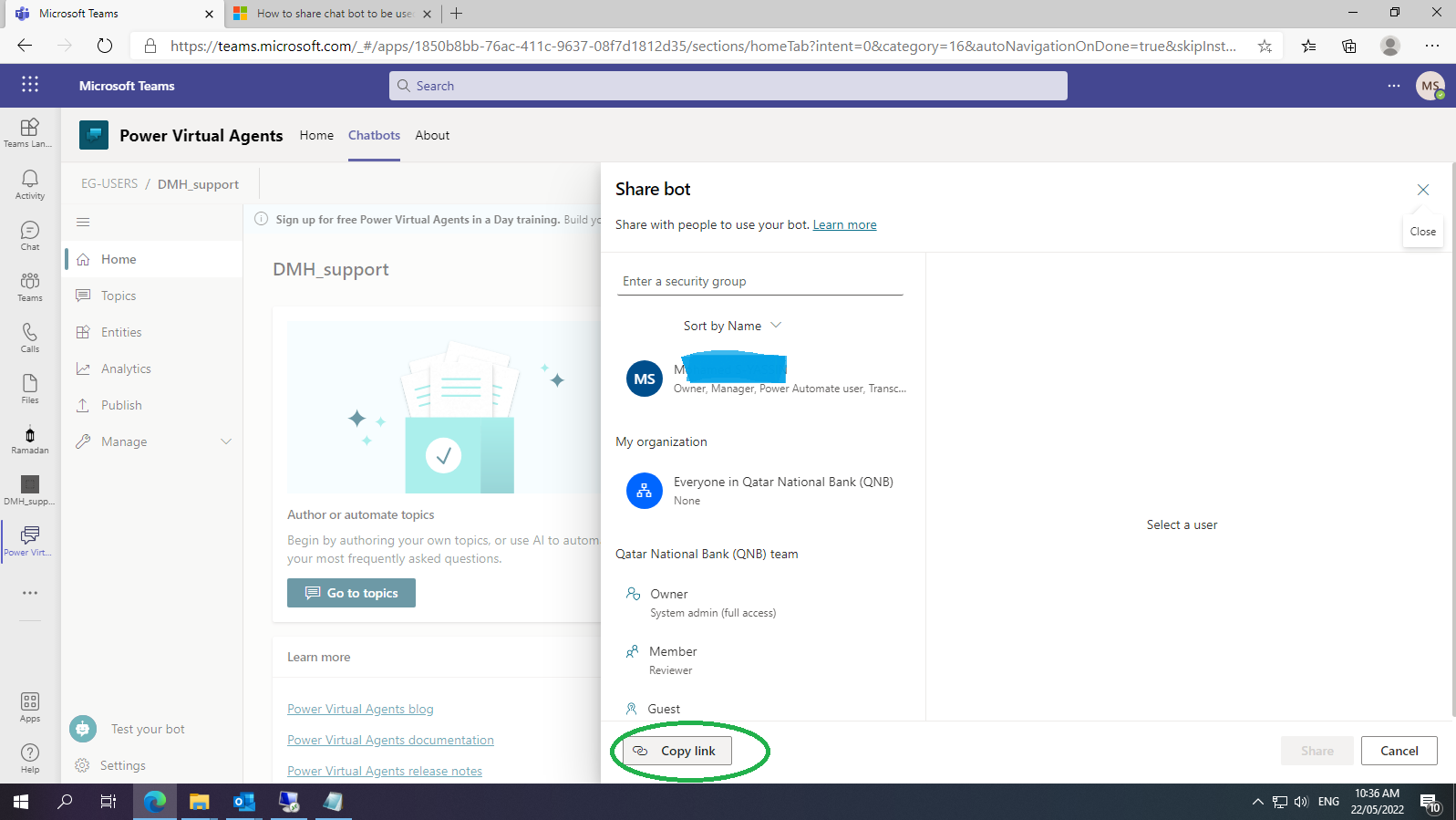The width and height of the screenshot is (1456, 820).
Task: Open the Teams app launcher grid
Action: (30, 85)
